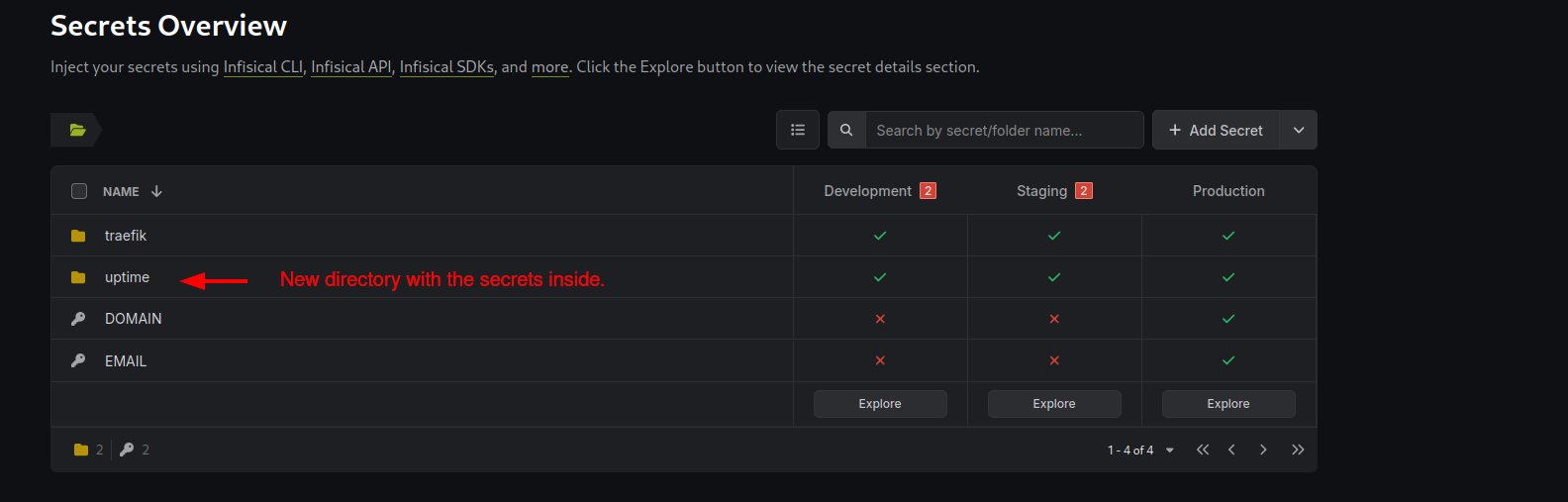The height and width of the screenshot is (502, 1568).
Task: Expand the Add Secret dropdown chevron
Action: (x=1299, y=130)
